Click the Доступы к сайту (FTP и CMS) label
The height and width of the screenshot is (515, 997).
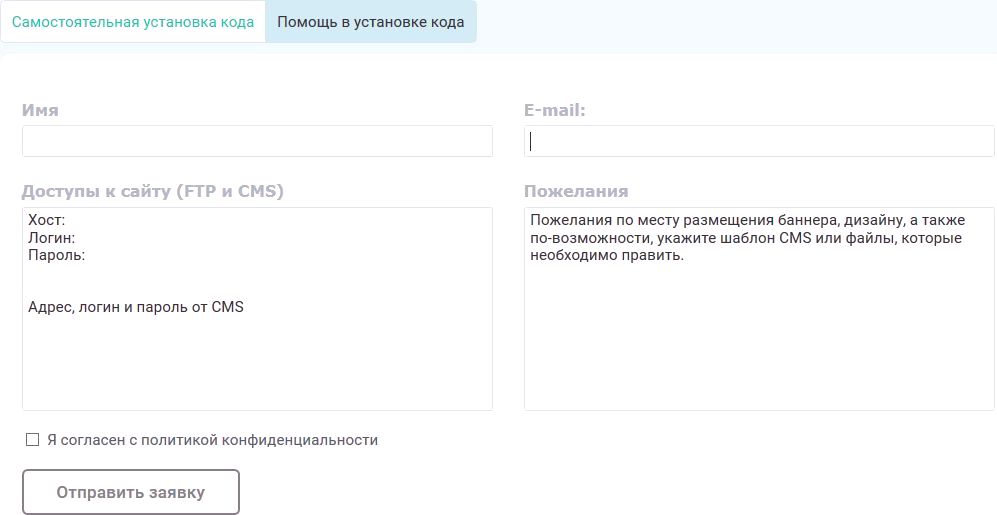tap(153, 191)
